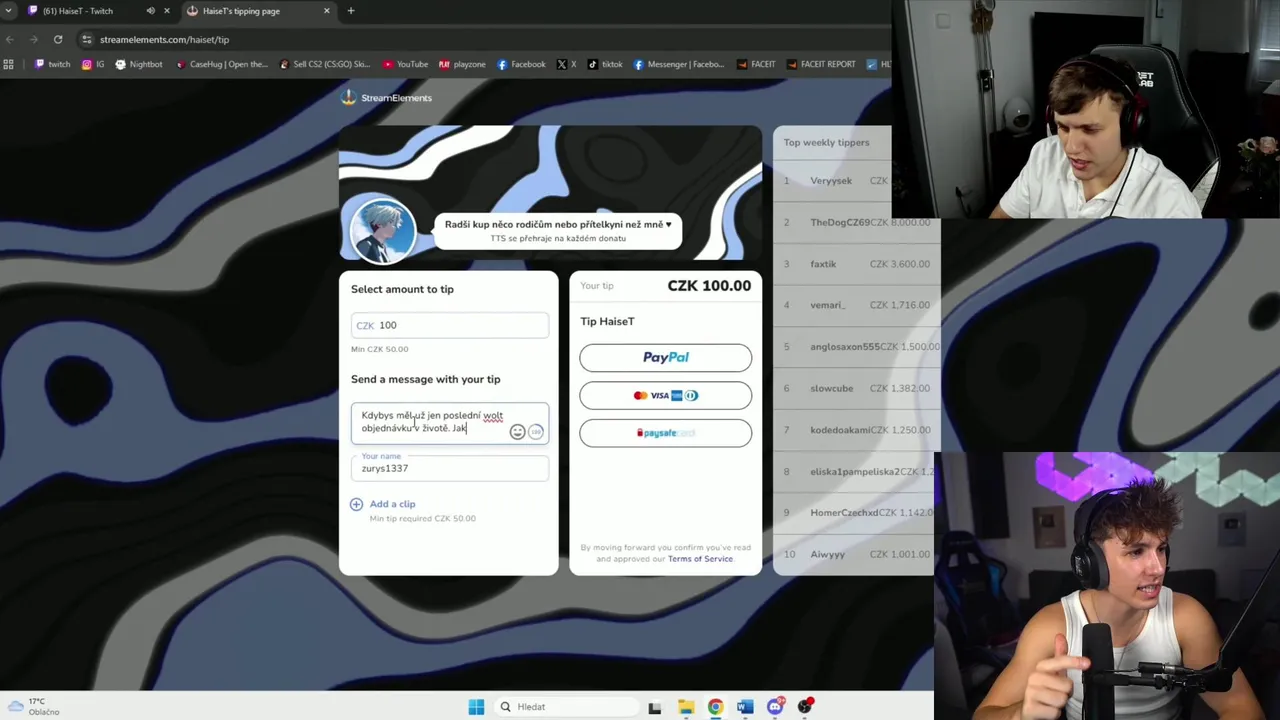Open the IG Instagram bookmark
The height and width of the screenshot is (720, 1280).
[93, 64]
